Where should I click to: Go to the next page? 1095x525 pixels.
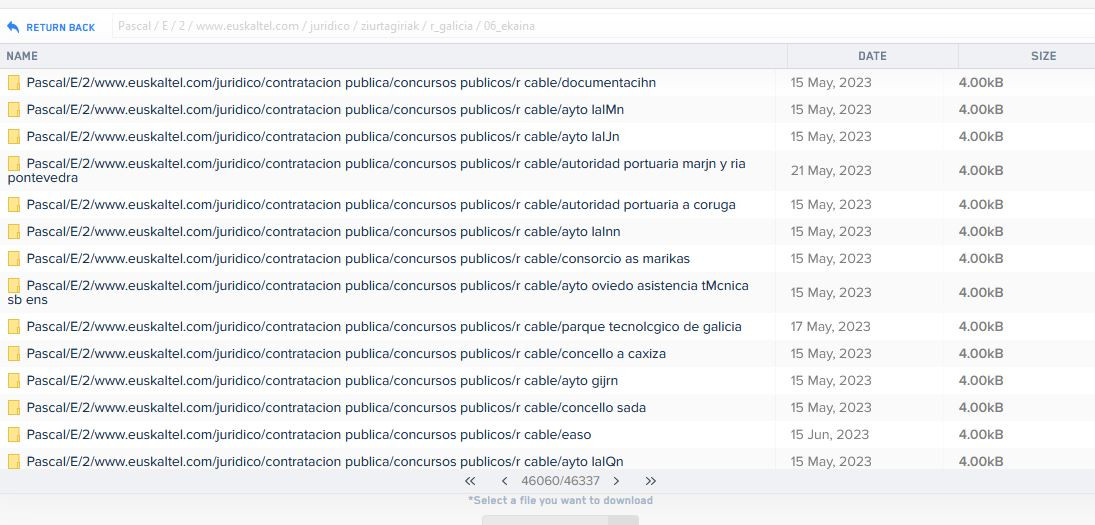[616, 481]
